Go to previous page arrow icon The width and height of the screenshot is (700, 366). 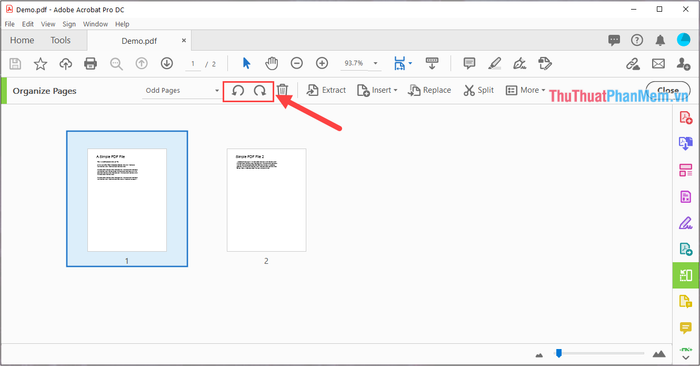(142, 63)
